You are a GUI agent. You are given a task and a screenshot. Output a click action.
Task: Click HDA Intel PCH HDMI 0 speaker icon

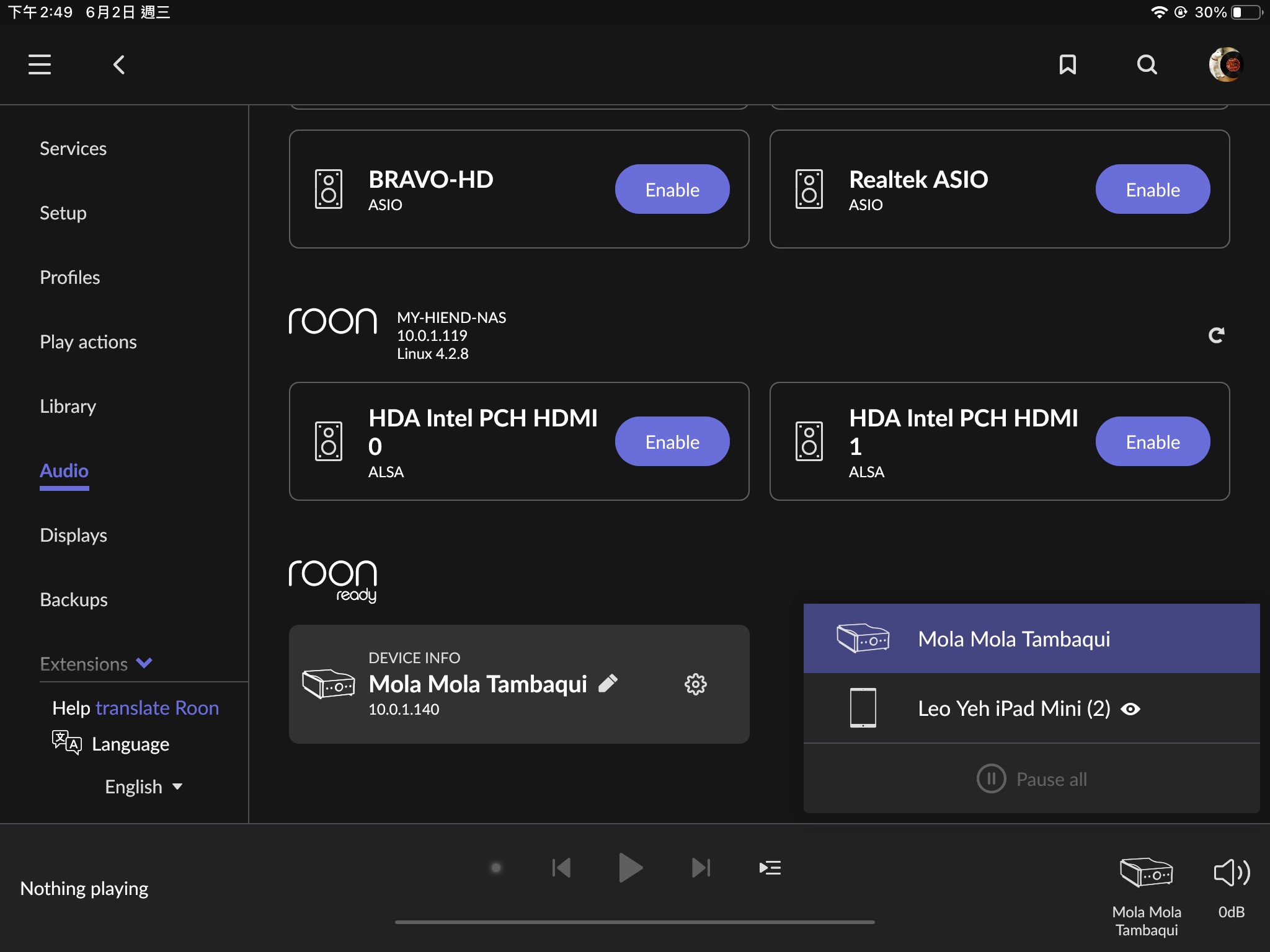[x=329, y=441]
